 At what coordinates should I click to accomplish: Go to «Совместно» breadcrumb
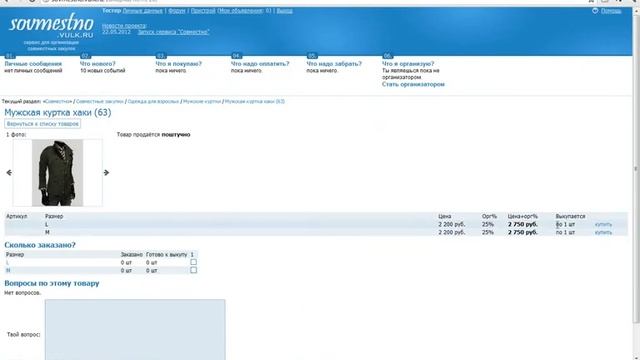(x=58, y=101)
